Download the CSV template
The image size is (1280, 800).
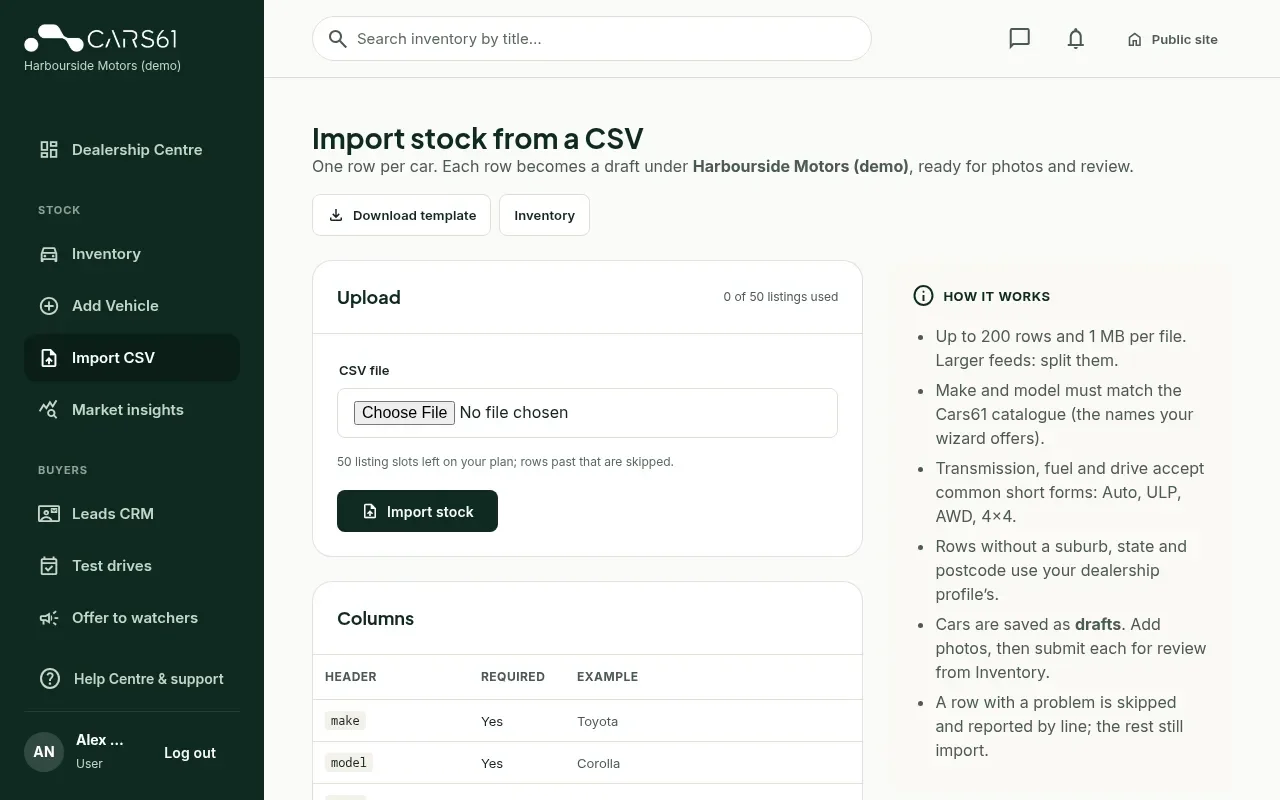(401, 215)
